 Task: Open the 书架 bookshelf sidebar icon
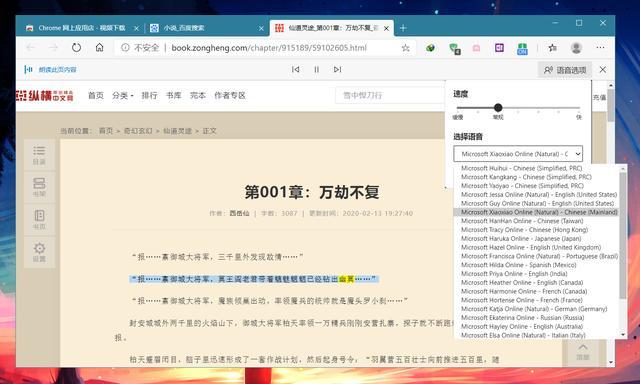pyautogui.click(x=39, y=187)
